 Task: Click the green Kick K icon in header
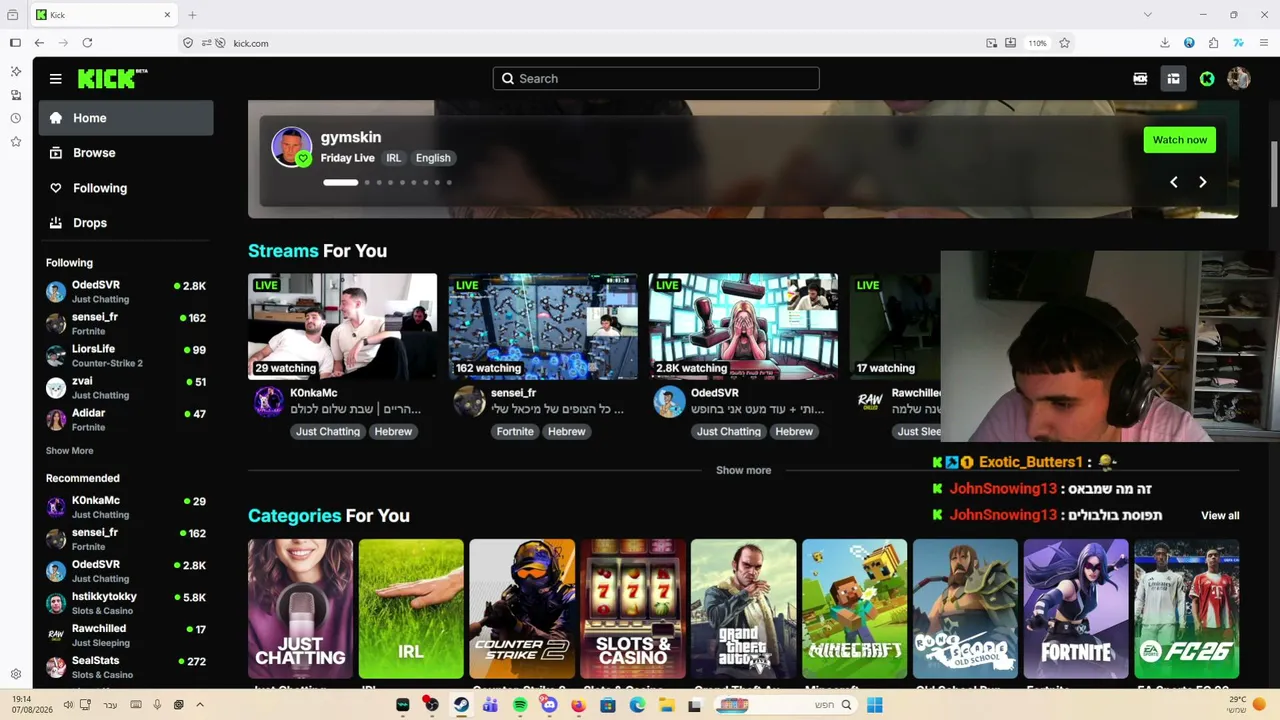(1207, 79)
